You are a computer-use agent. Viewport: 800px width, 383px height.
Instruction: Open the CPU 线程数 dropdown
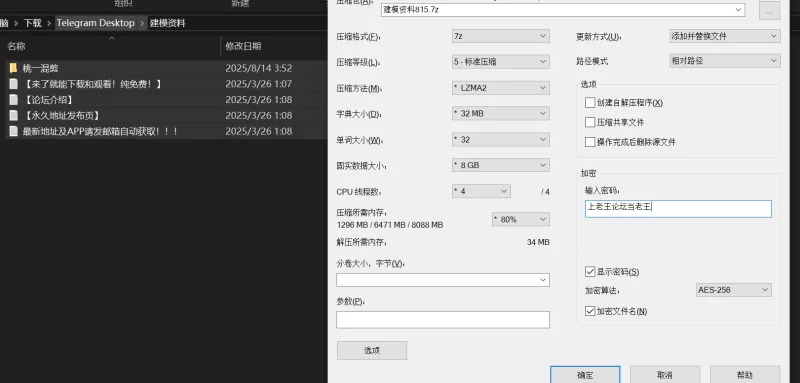(x=481, y=191)
